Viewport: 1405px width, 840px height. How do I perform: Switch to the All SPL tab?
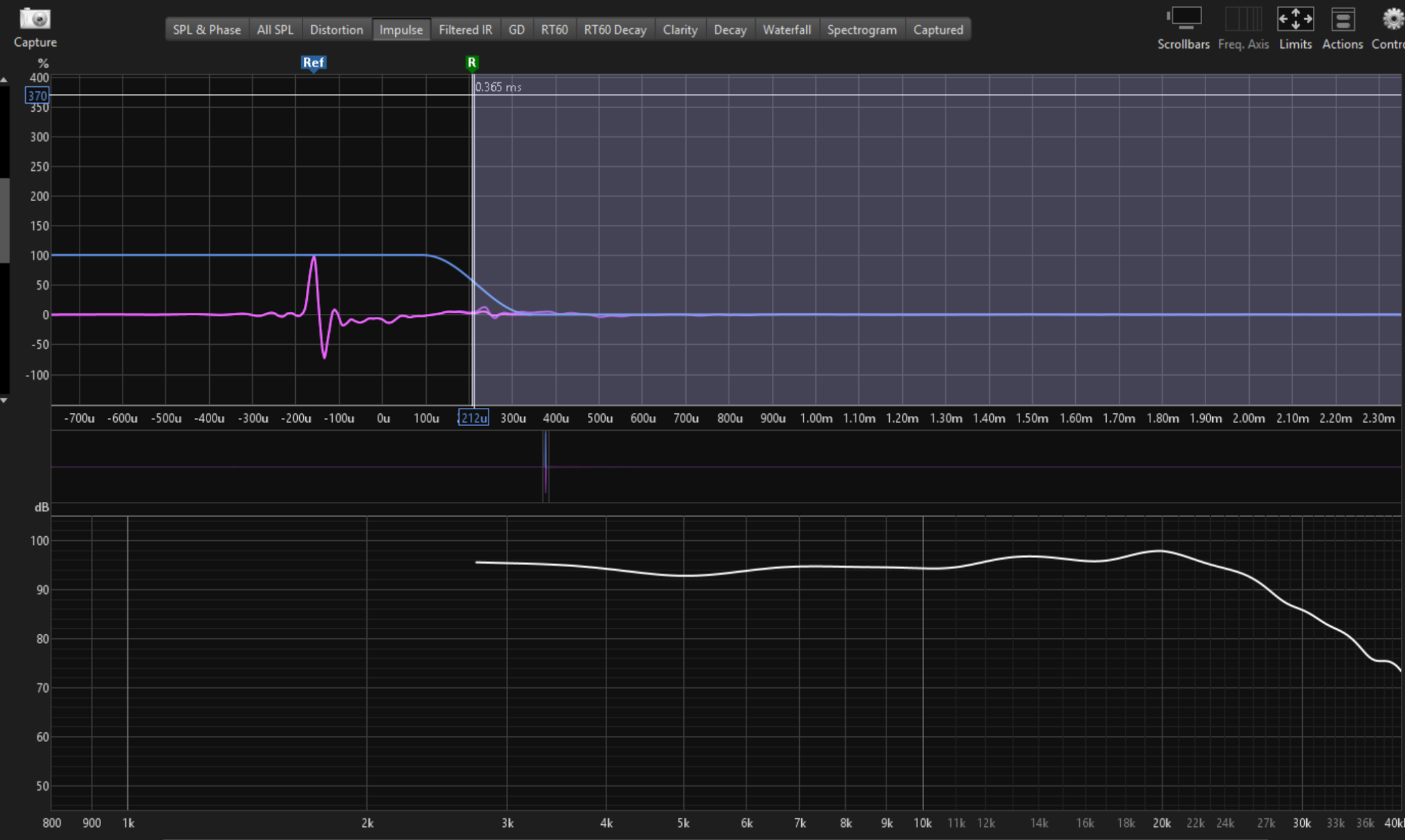pos(275,29)
